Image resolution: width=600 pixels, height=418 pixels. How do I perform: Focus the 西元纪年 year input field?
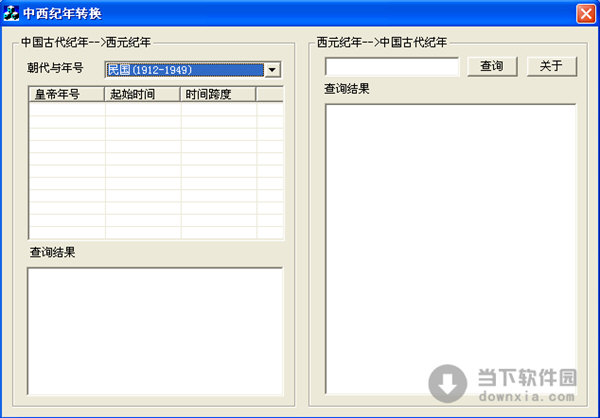coord(391,67)
